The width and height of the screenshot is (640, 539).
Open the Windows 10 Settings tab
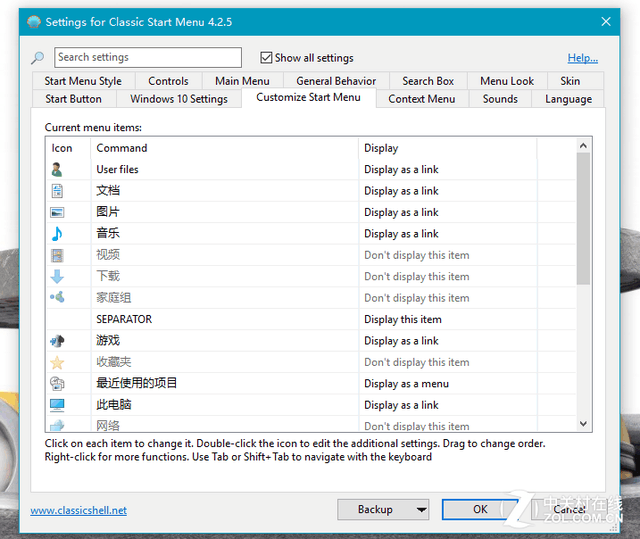(179, 99)
